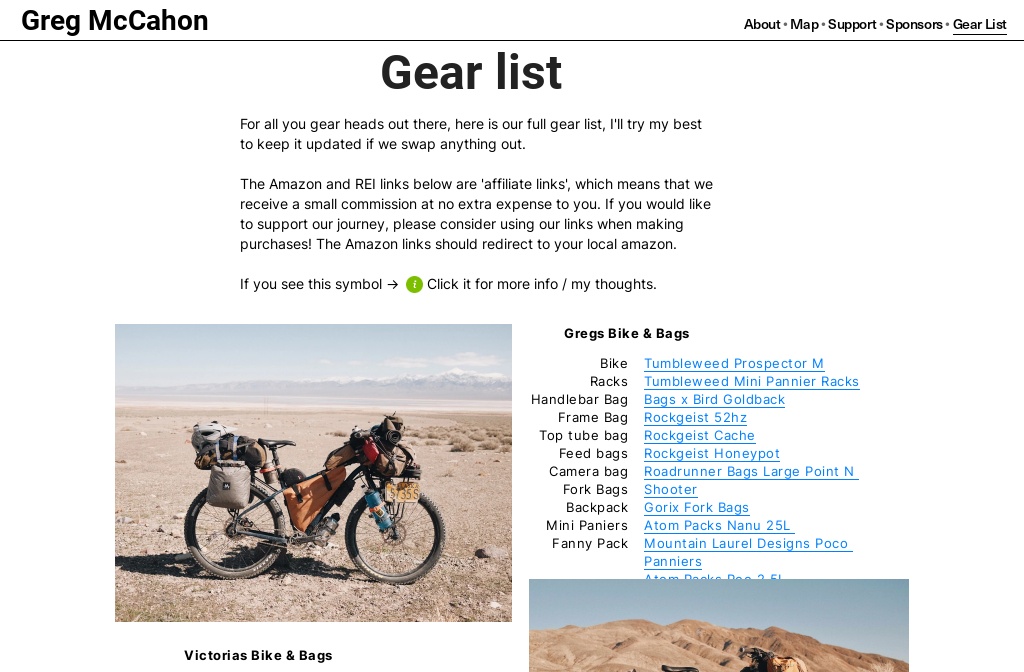
Task: Click the photo of Greg's loaded bike
Action: 313,472
